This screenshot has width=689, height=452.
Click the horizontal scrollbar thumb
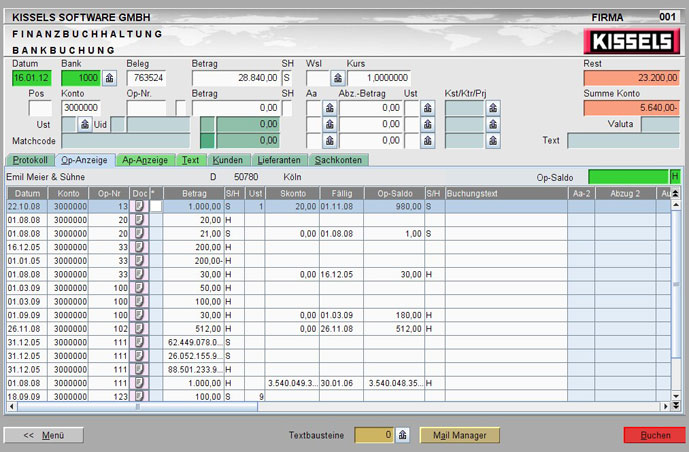click(x=138, y=407)
